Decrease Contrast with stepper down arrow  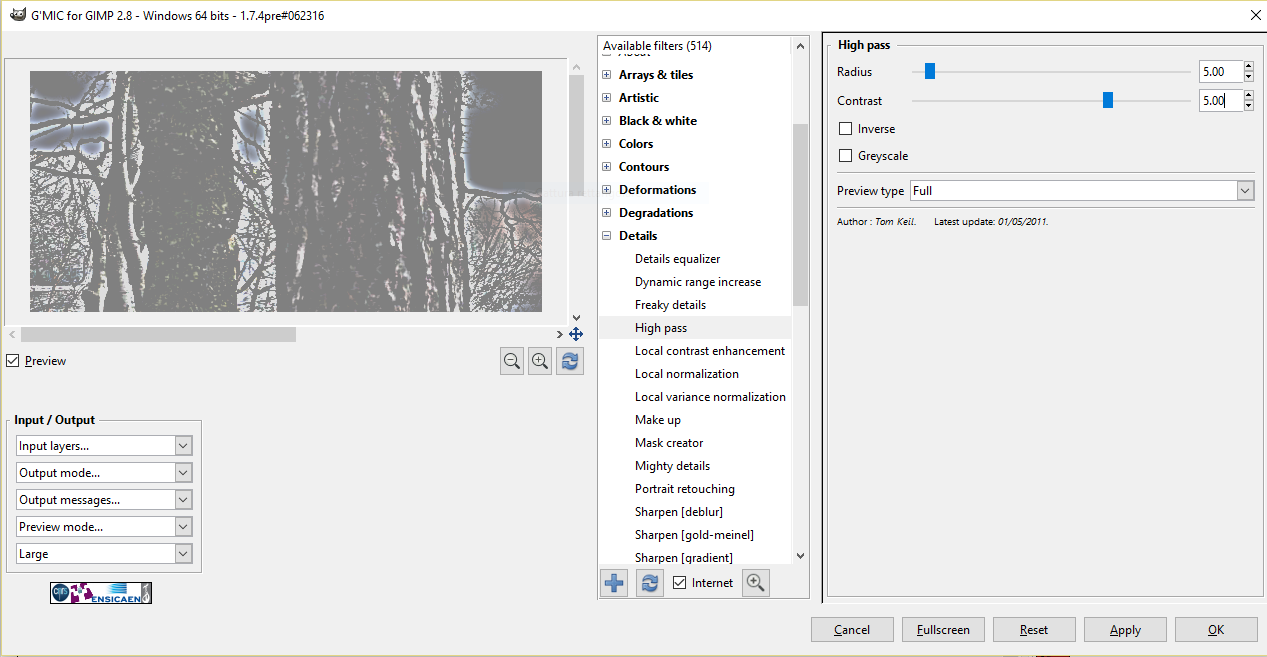click(x=1248, y=106)
